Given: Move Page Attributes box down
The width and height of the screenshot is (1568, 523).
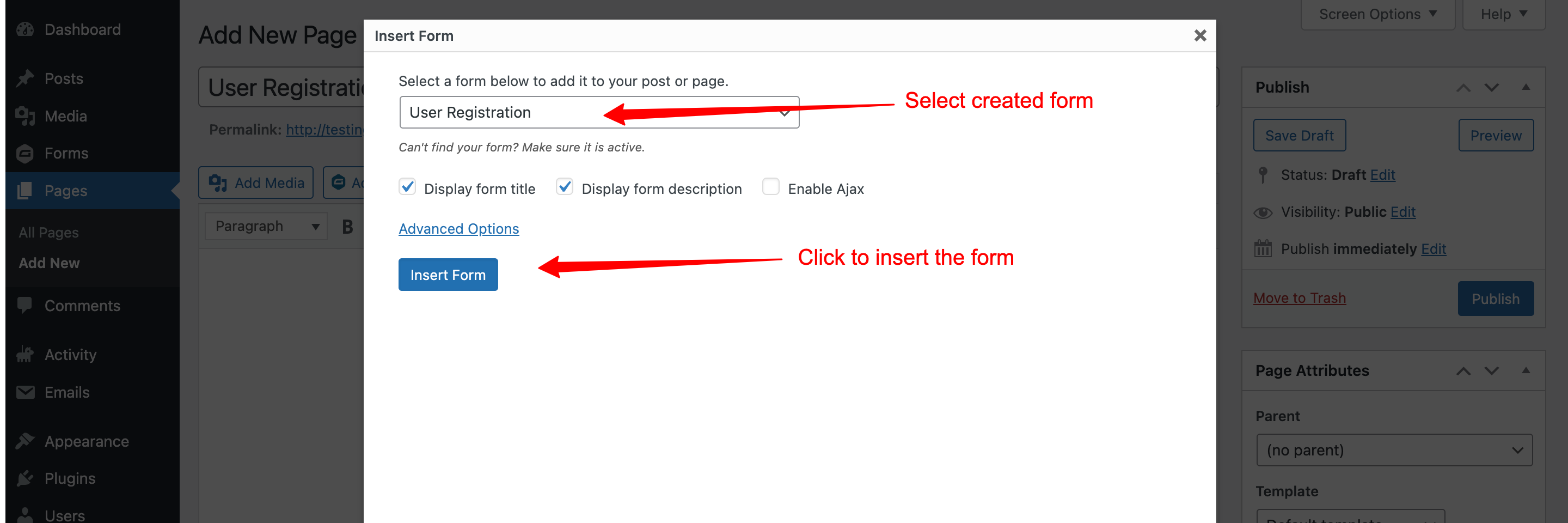Looking at the screenshot, I should tap(1491, 371).
